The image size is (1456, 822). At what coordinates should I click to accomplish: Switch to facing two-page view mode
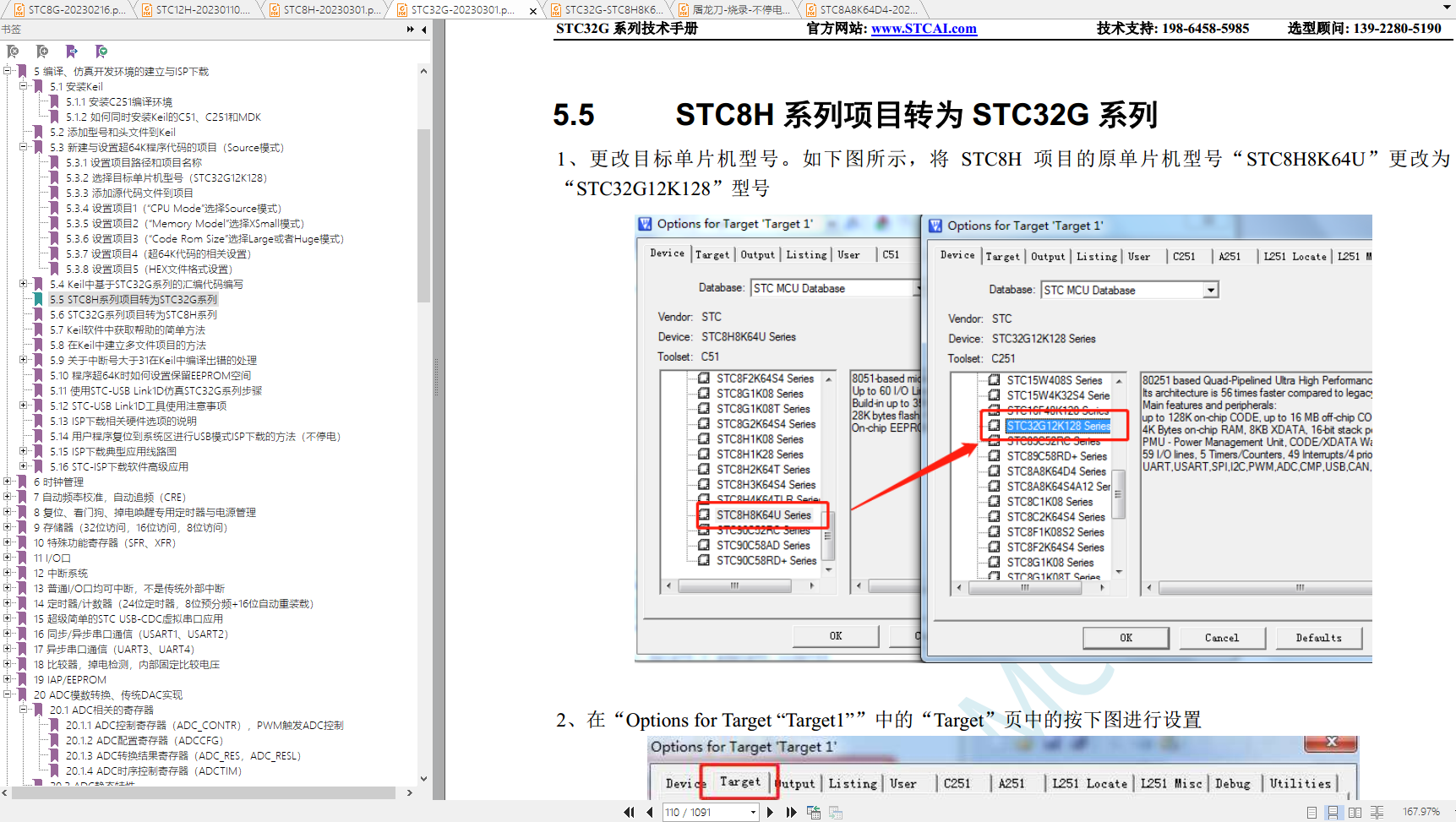coord(1355,813)
